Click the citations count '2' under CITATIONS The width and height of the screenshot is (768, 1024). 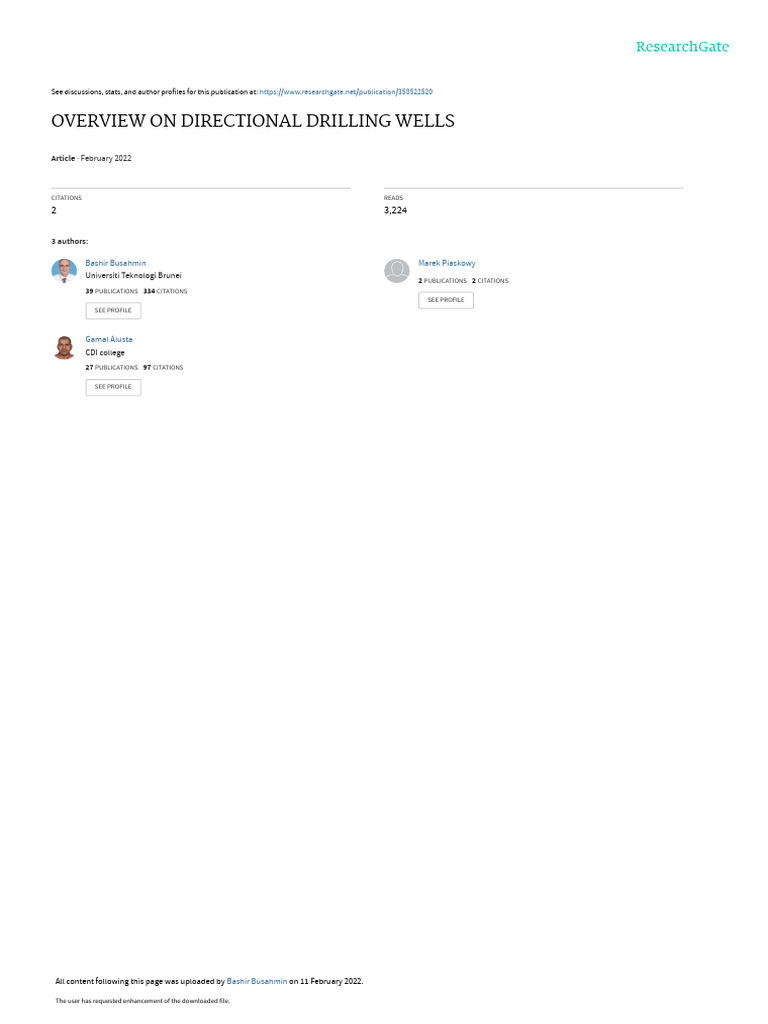click(x=54, y=210)
